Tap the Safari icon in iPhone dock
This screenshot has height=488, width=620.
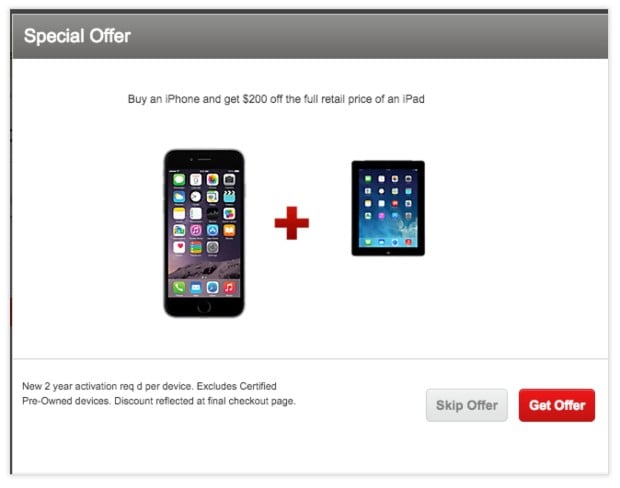click(212, 288)
